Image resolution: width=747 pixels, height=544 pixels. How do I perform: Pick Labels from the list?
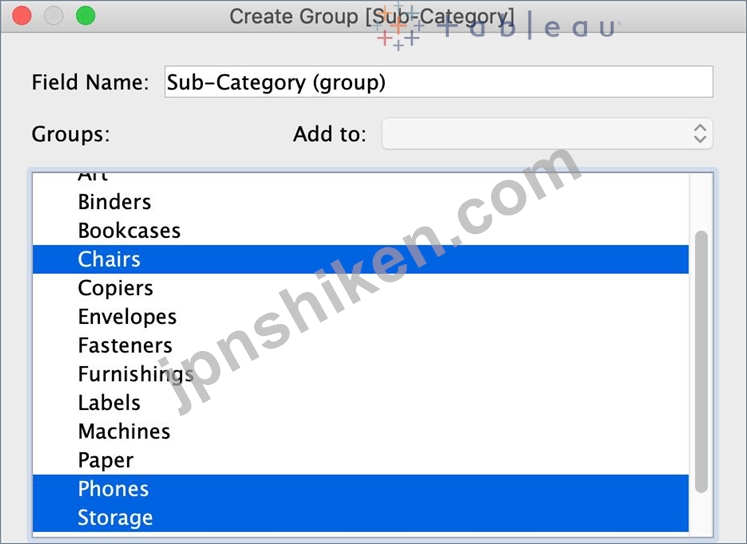tap(361, 403)
